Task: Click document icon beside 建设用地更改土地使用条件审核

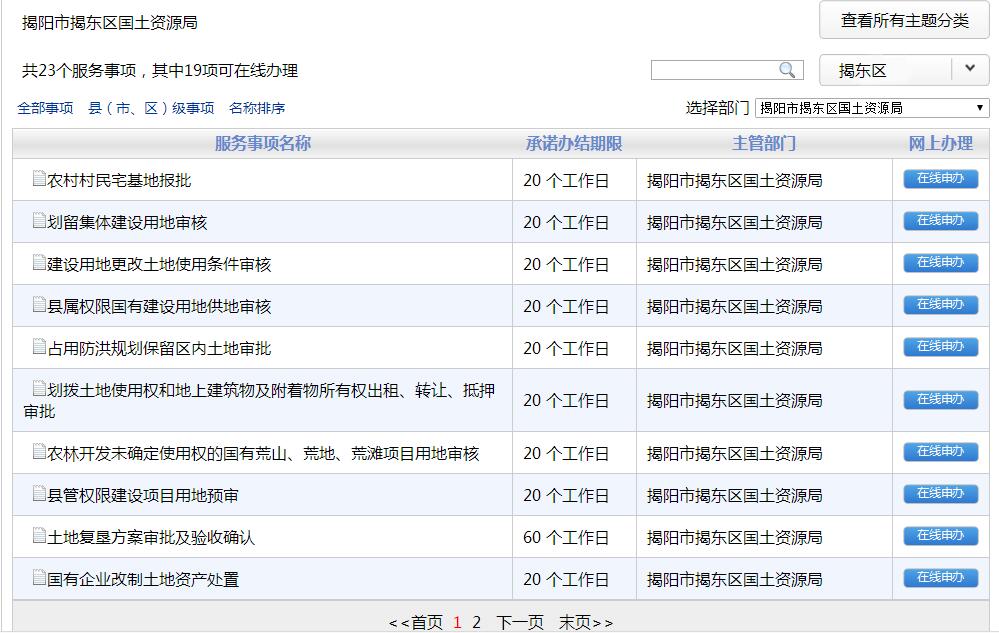Action: (40, 262)
